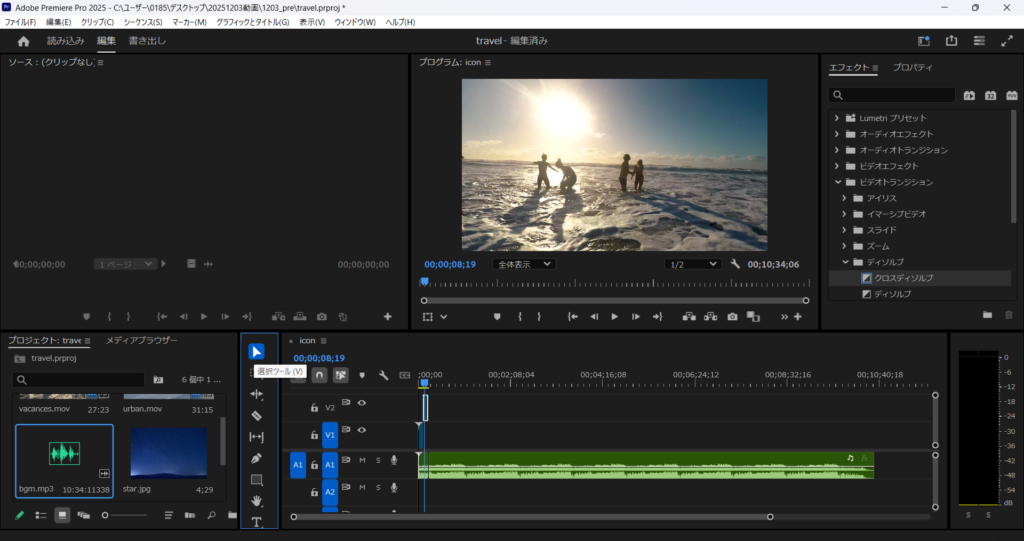
Task: Select the Type tool
Action: coord(256,521)
